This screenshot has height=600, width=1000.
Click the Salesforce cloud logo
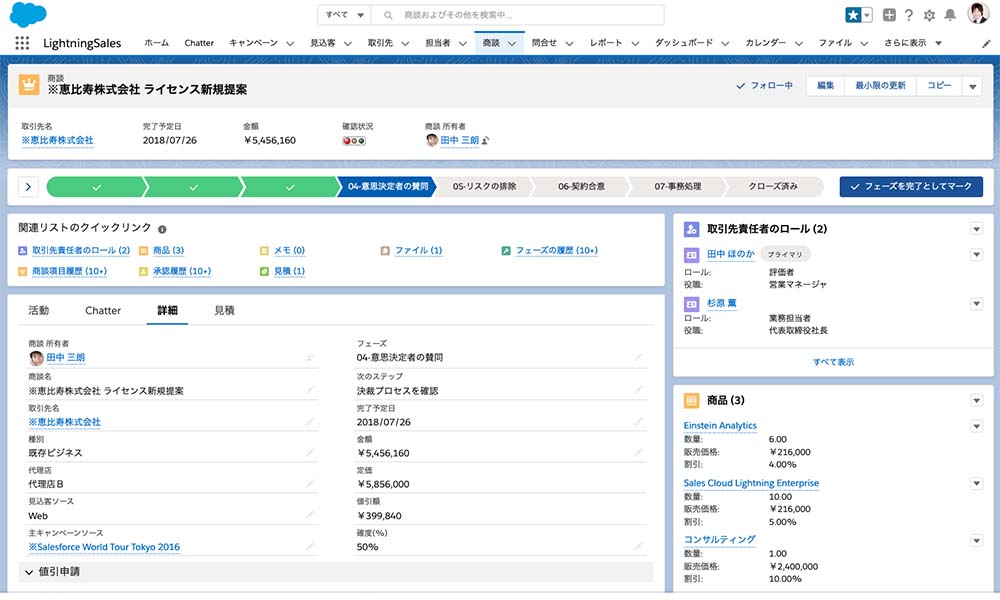pyautogui.click(x=28, y=15)
